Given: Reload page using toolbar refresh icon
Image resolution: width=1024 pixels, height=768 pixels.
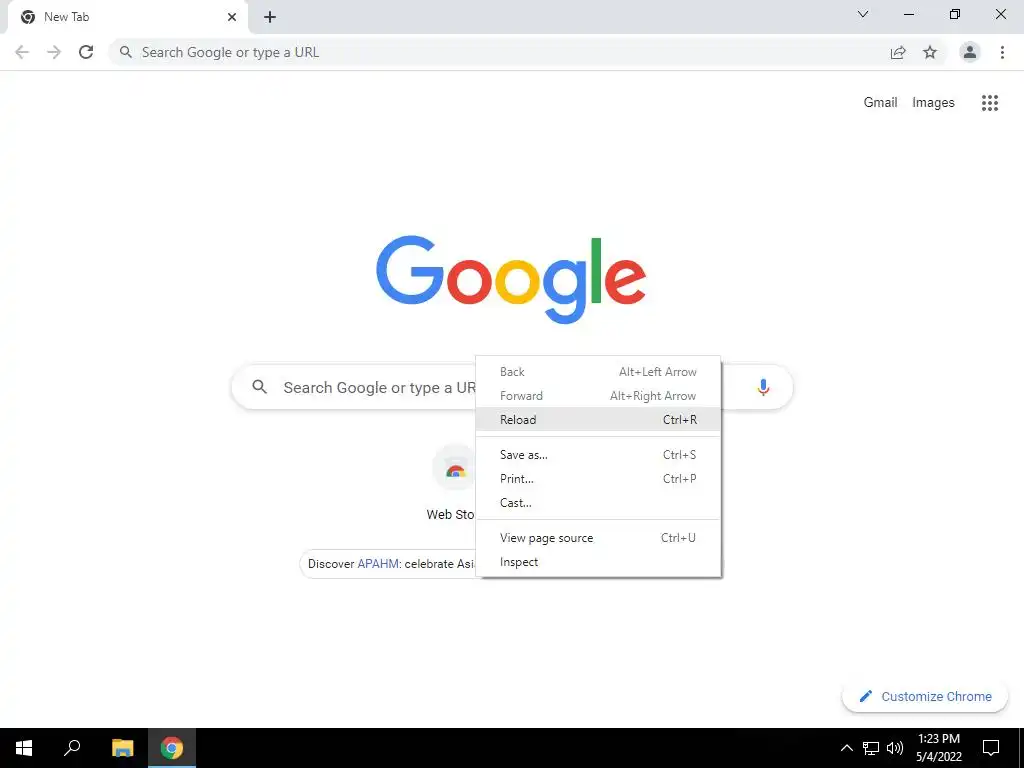Looking at the screenshot, I should (86, 52).
